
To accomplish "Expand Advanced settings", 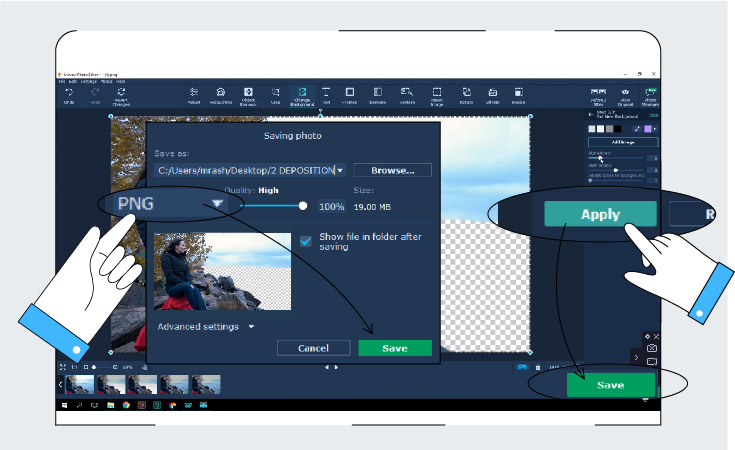I will 205,327.
